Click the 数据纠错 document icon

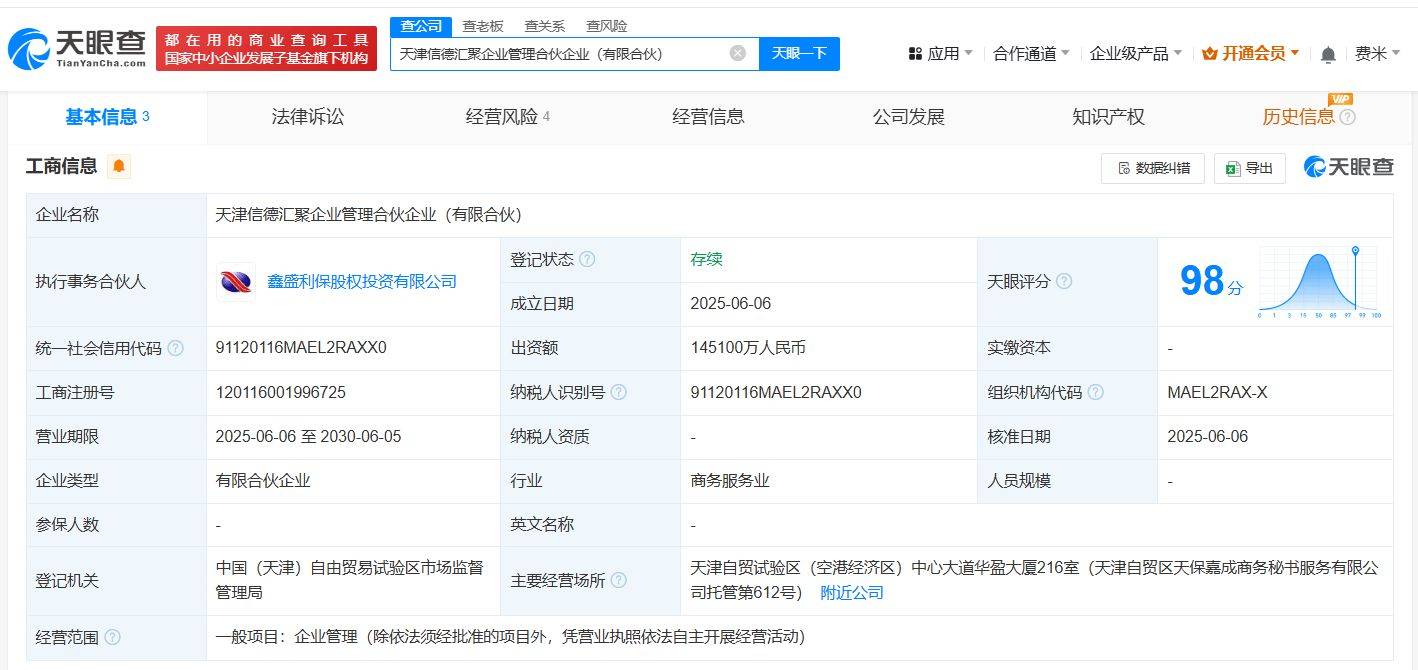click(1124, 168)
